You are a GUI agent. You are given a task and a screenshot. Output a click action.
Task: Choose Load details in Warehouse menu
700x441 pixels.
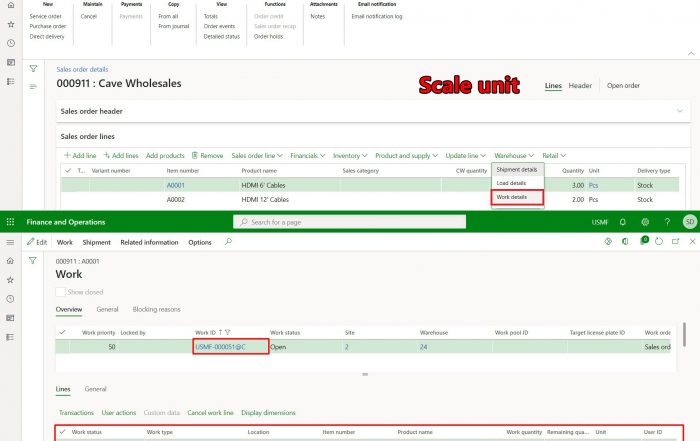[511, 183]
